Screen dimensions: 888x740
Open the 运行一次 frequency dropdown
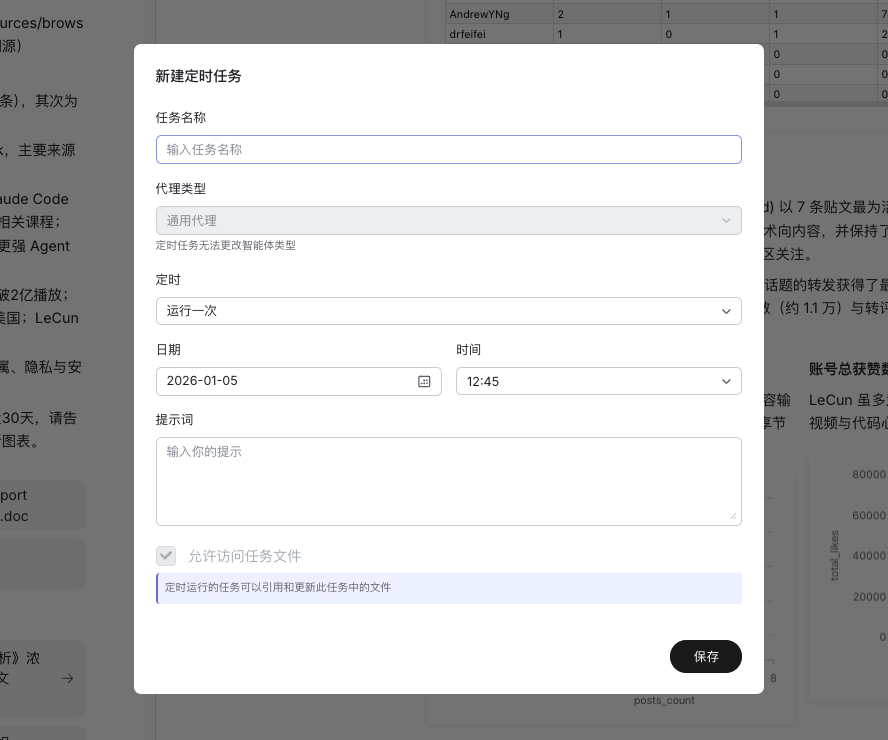448,311
